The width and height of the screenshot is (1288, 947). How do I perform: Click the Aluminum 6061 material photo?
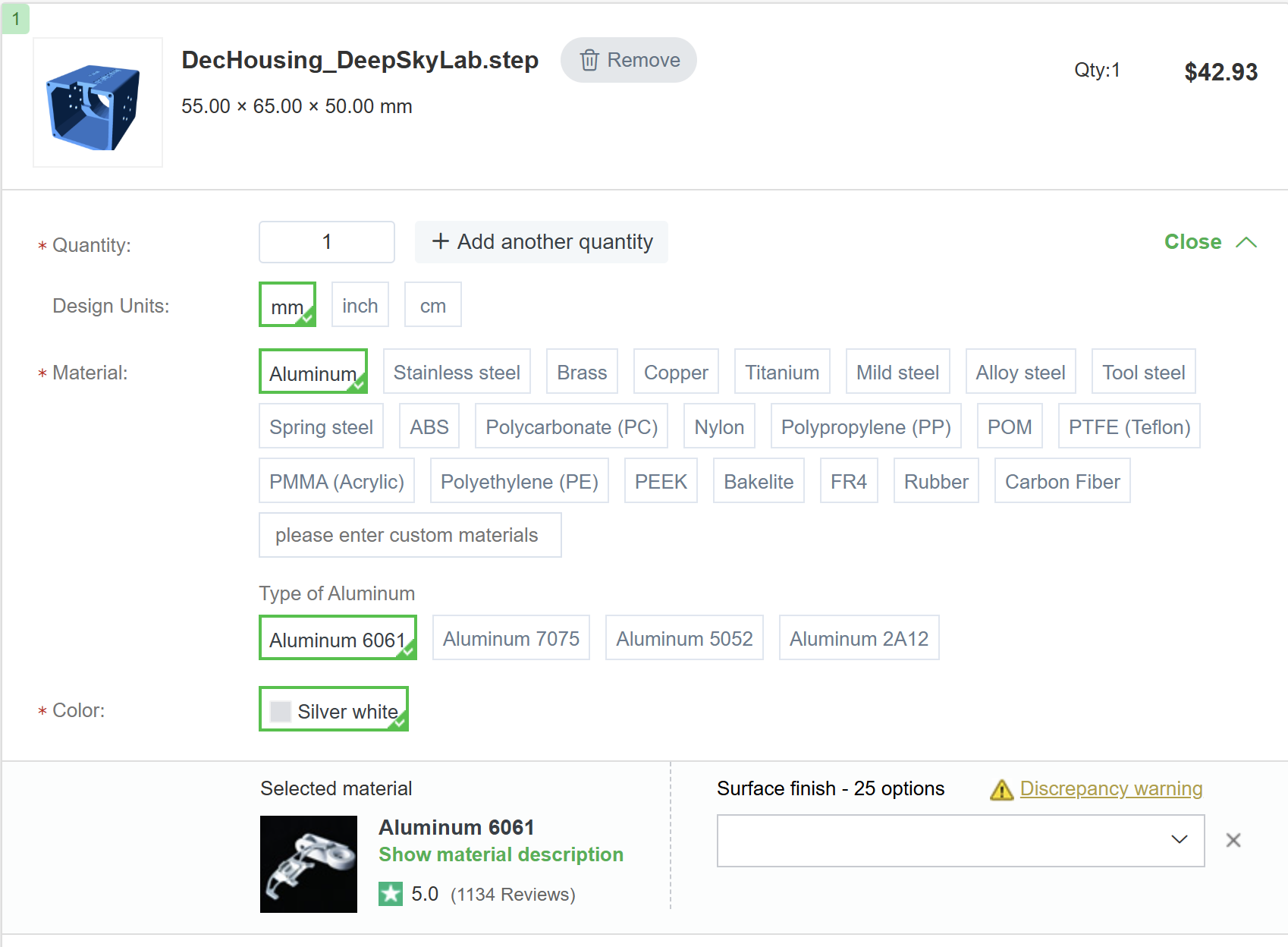tap(308, 864)
